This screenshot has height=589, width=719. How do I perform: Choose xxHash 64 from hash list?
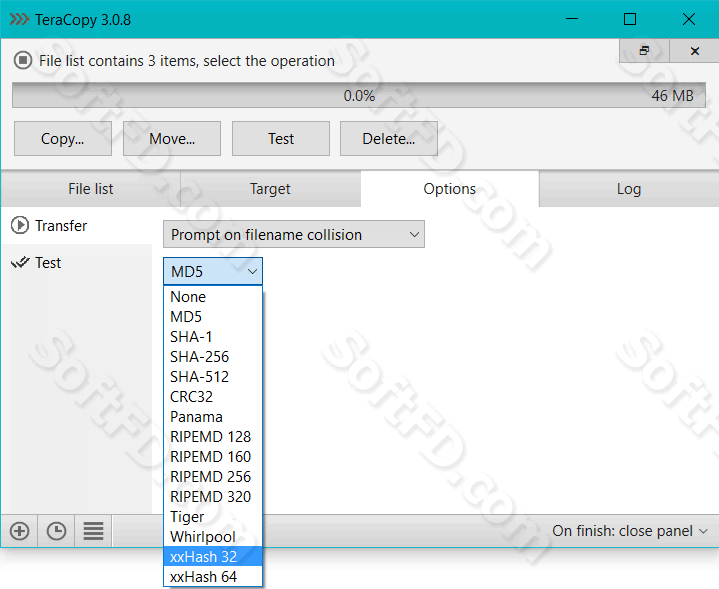click(213, 577)
